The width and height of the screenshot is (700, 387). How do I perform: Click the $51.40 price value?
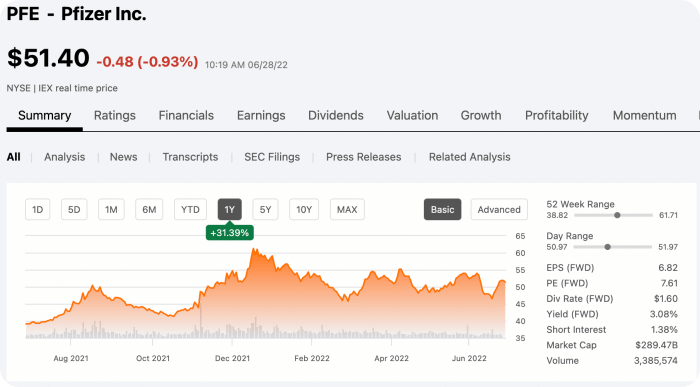click(x=48, y=58)
